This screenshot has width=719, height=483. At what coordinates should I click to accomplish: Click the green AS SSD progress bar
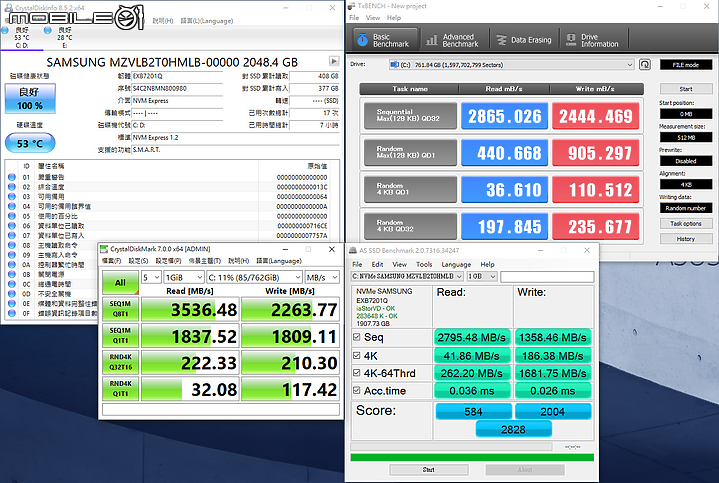(x=472, y=457)
